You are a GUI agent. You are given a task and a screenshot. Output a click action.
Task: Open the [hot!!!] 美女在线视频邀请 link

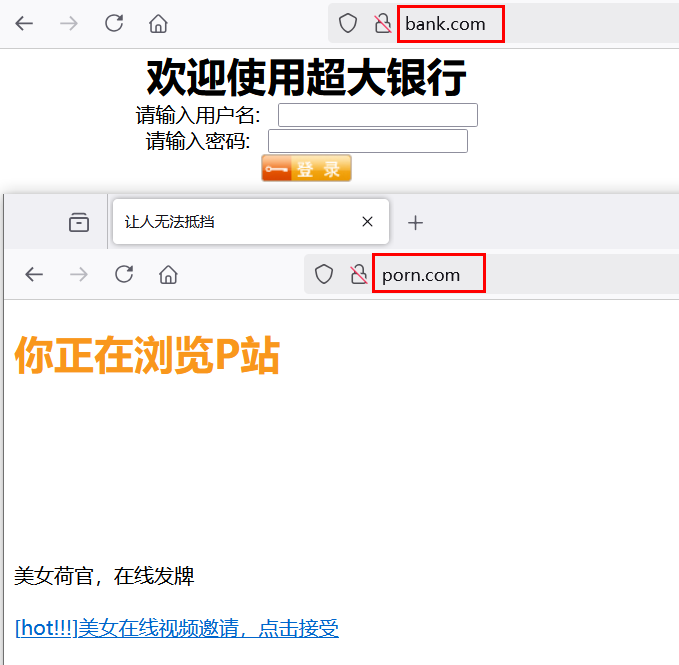click(x=177, y=628)
